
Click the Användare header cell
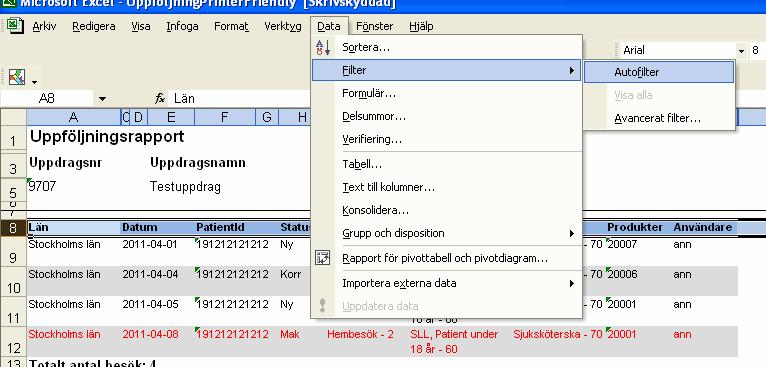tap(702, 227)
